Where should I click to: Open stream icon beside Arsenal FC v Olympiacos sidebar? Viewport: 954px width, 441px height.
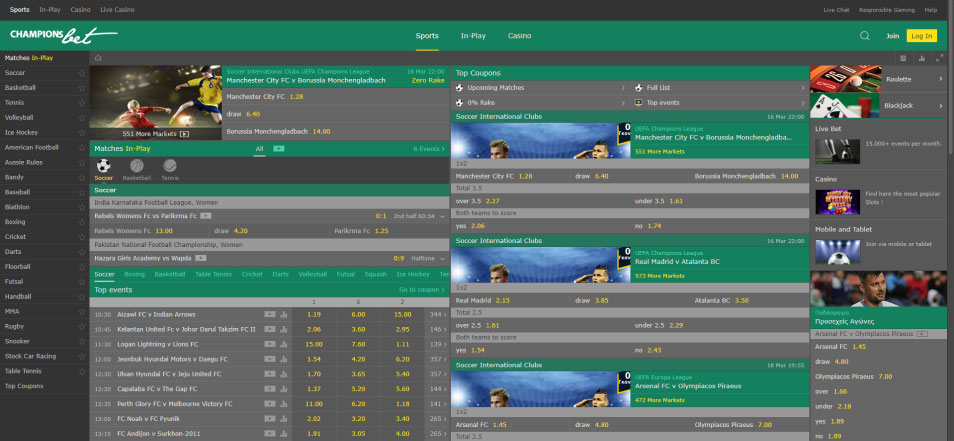pos(922,334)
